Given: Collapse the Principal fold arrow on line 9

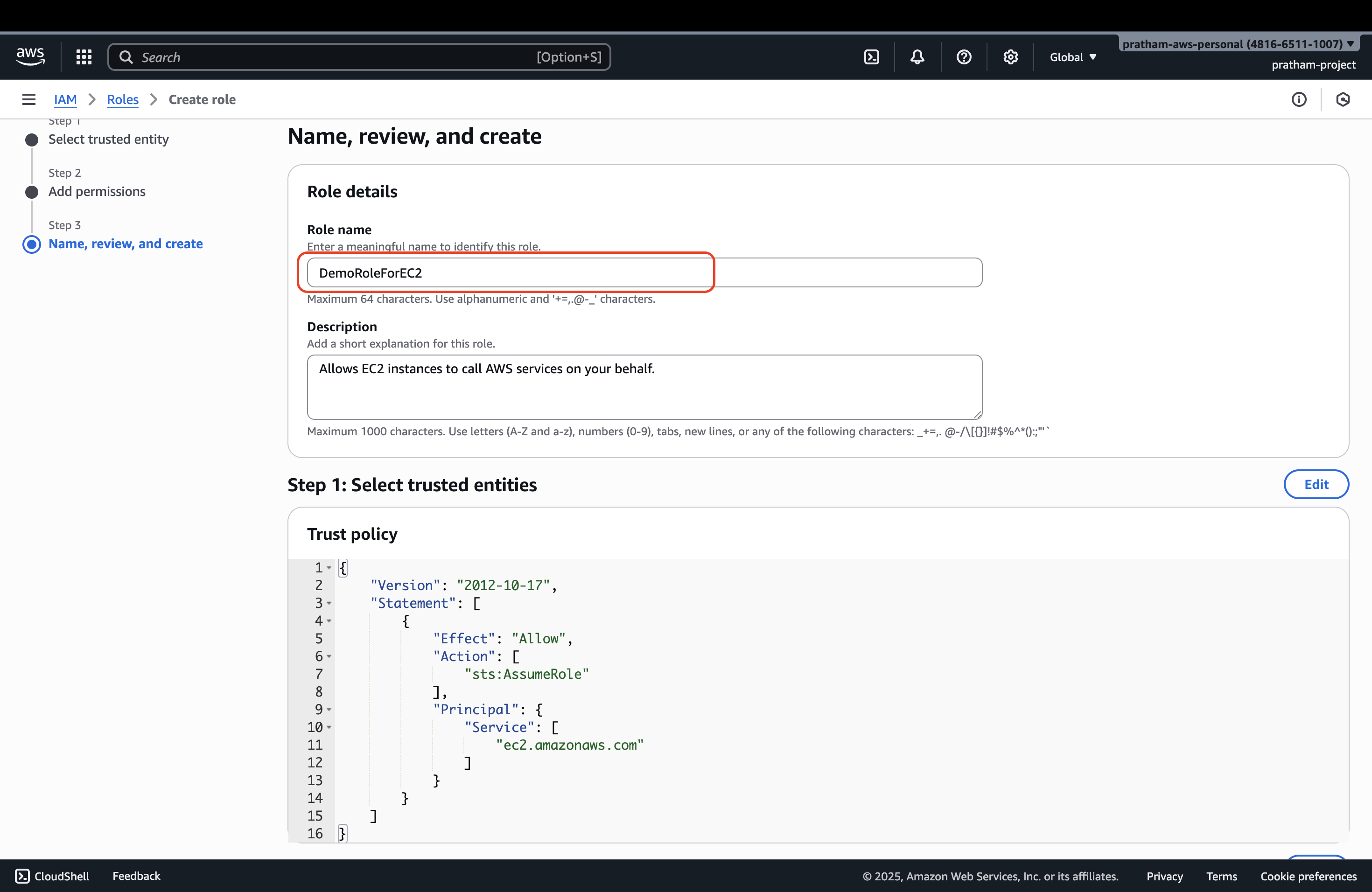Looking at the screenshot, I should pyautogui.click(x=329, y=709).
